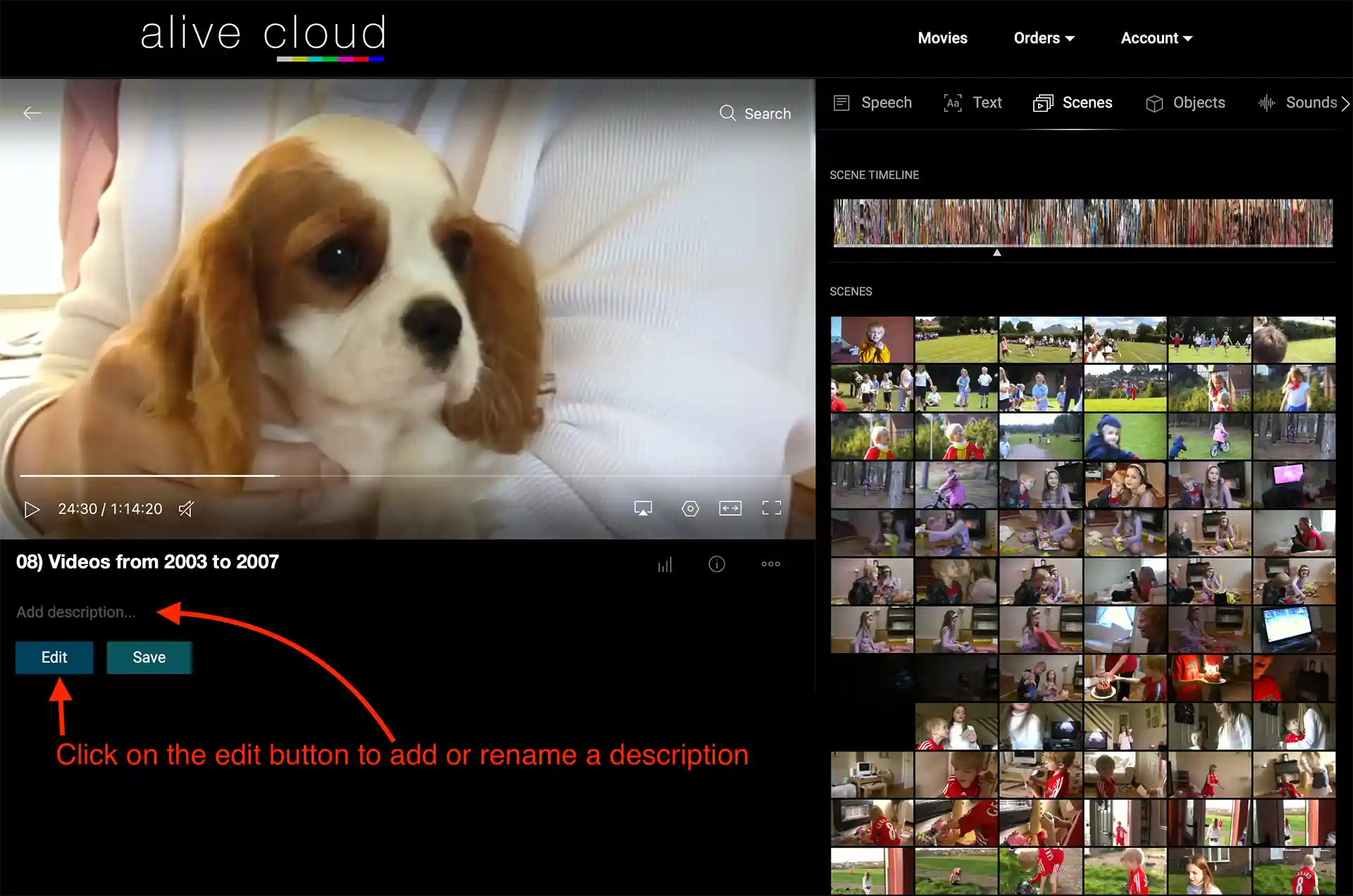Image resolution: width=1353 pixels, height=896 pixels.
Task: Click the scene timeline position marker
Action: pos(997,252)
